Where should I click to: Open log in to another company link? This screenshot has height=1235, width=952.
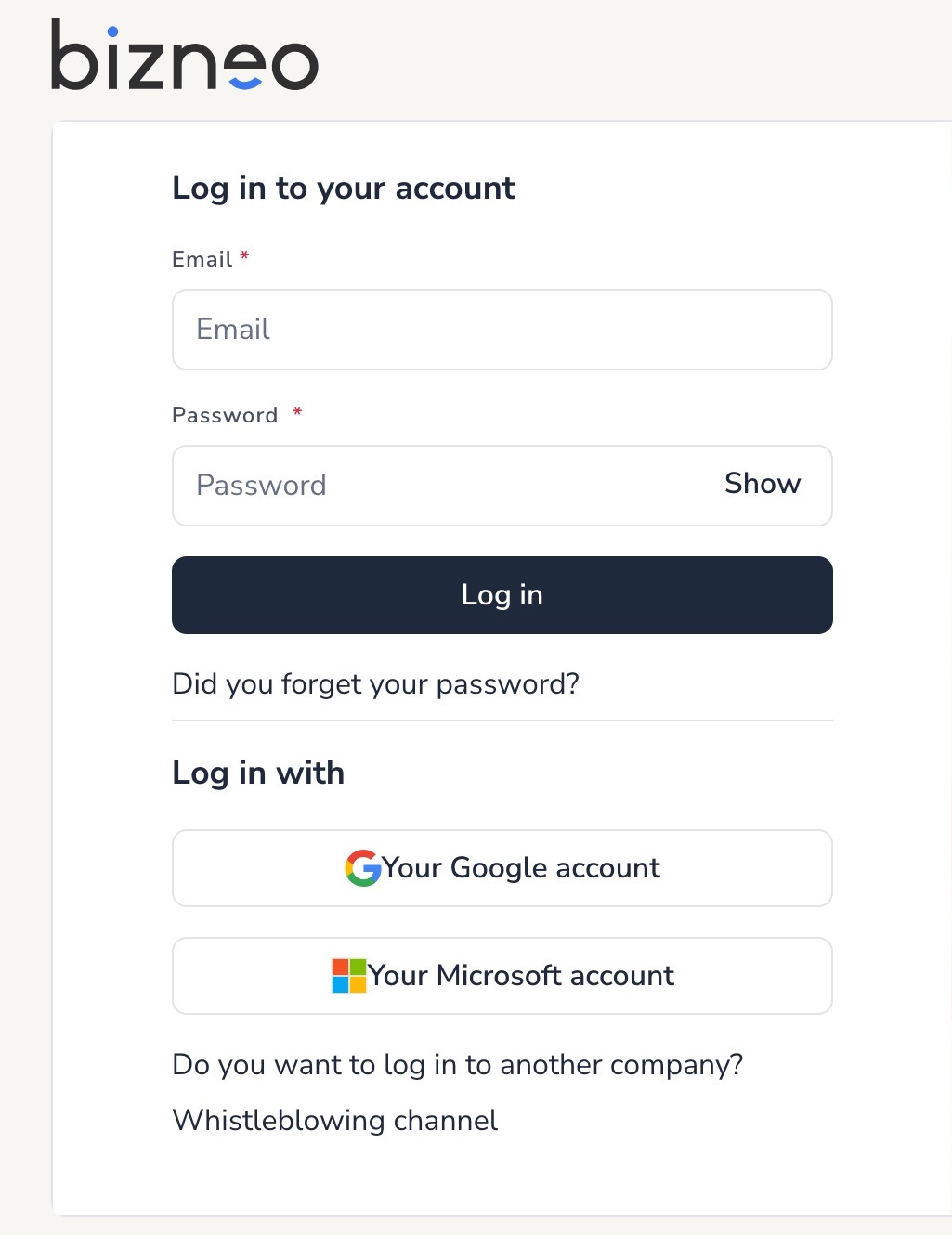458,1065
